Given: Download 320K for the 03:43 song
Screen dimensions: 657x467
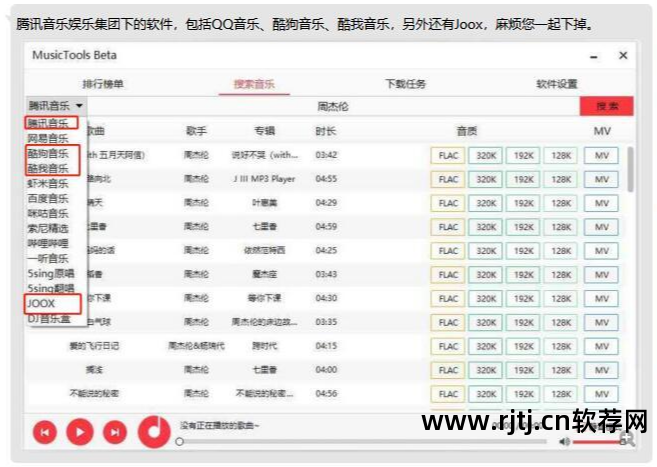Looking at the screenshot, I should (x=486, y=275).
